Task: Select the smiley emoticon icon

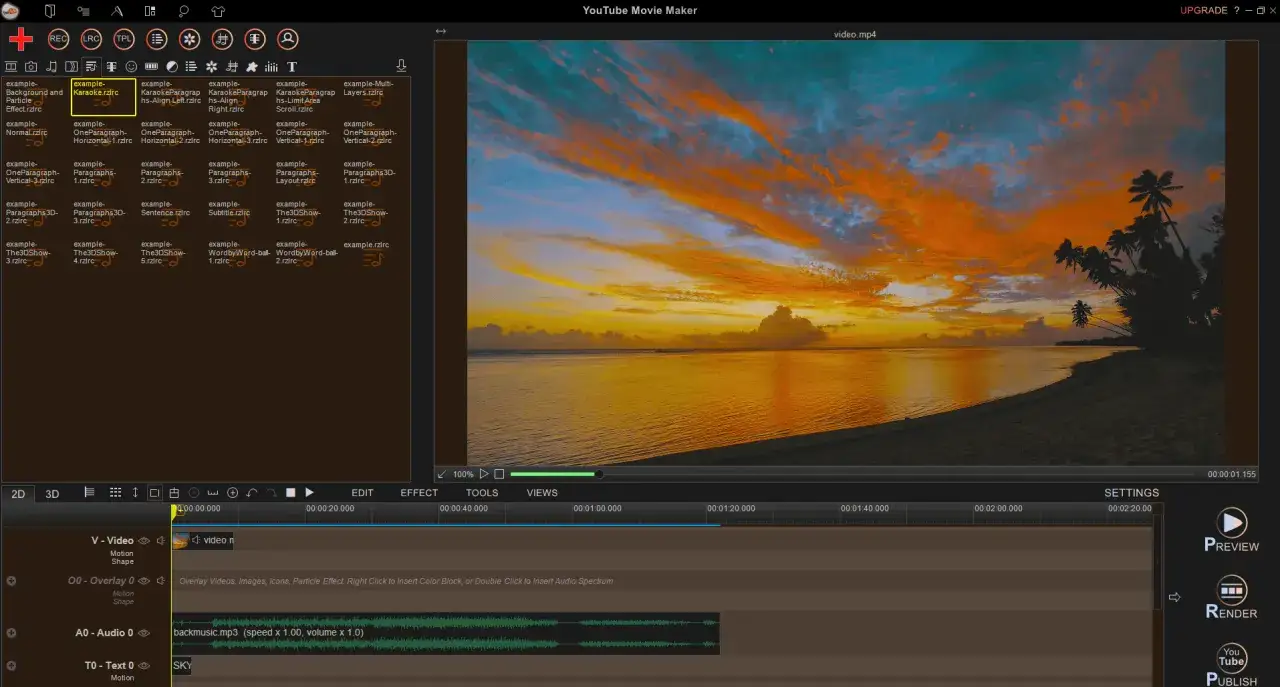Action: (132, 66)
